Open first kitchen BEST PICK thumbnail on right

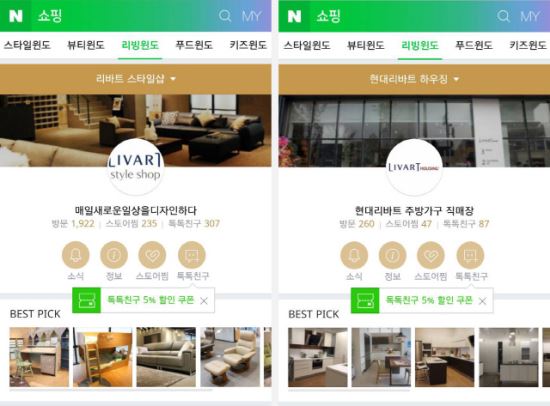318,358
